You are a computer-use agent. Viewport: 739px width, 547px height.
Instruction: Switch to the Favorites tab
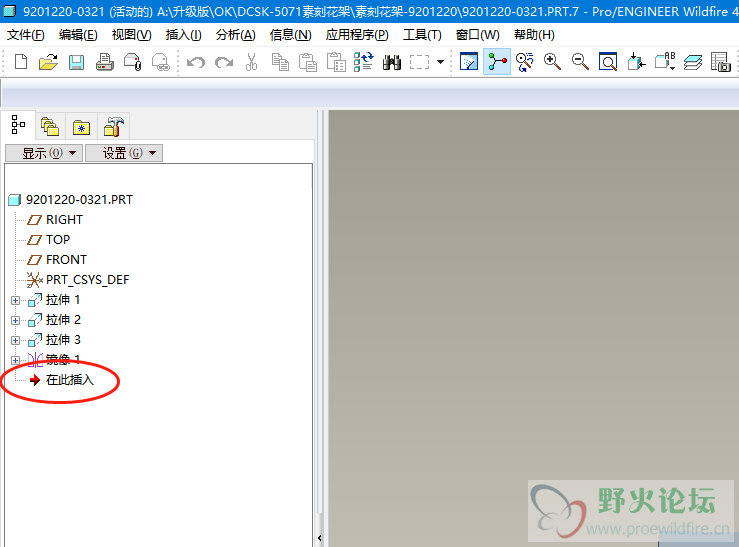pos(81,126)
